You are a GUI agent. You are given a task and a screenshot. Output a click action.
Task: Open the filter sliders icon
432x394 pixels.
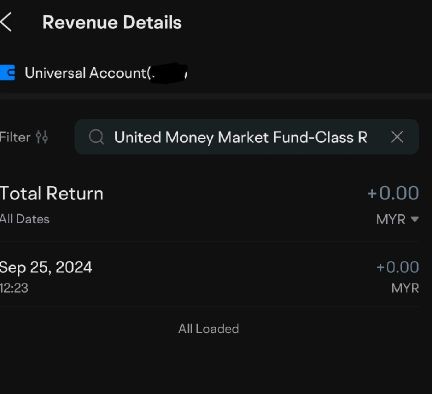tap(42, 137)
